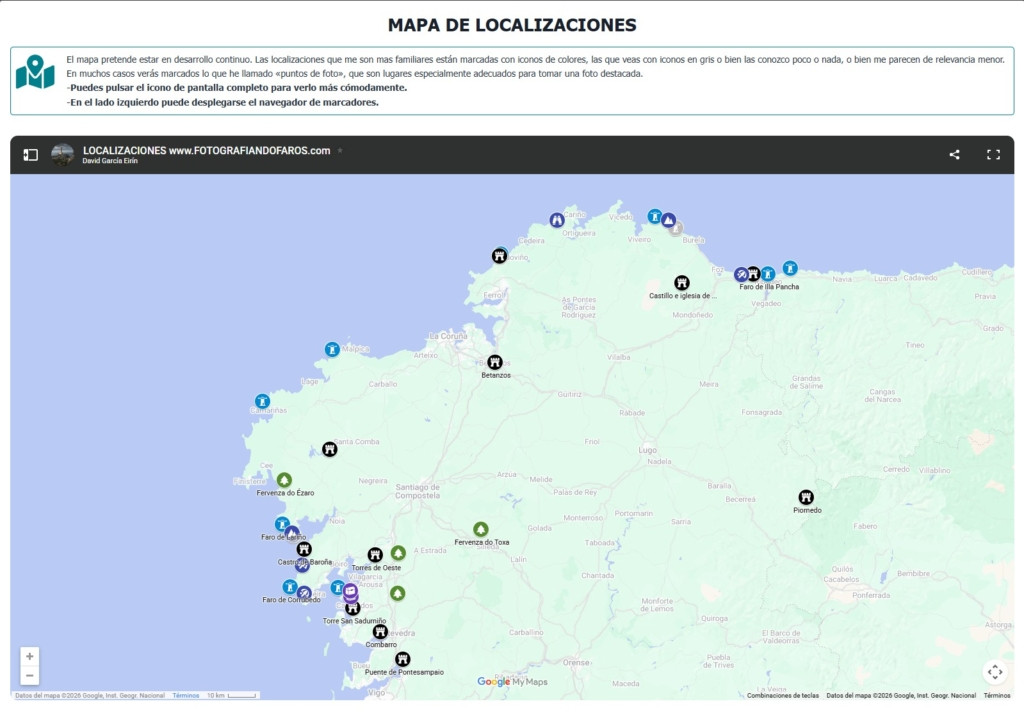Image resolution: width=1024 pixels, height=713 pixels.
Task: Select the Torres de Oeste castle marker
Action: (375, 555)
